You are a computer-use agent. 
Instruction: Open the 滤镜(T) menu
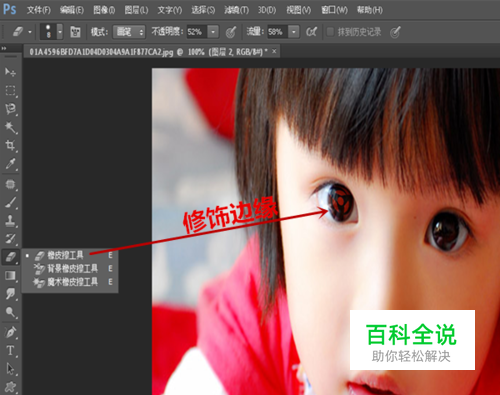236,10
